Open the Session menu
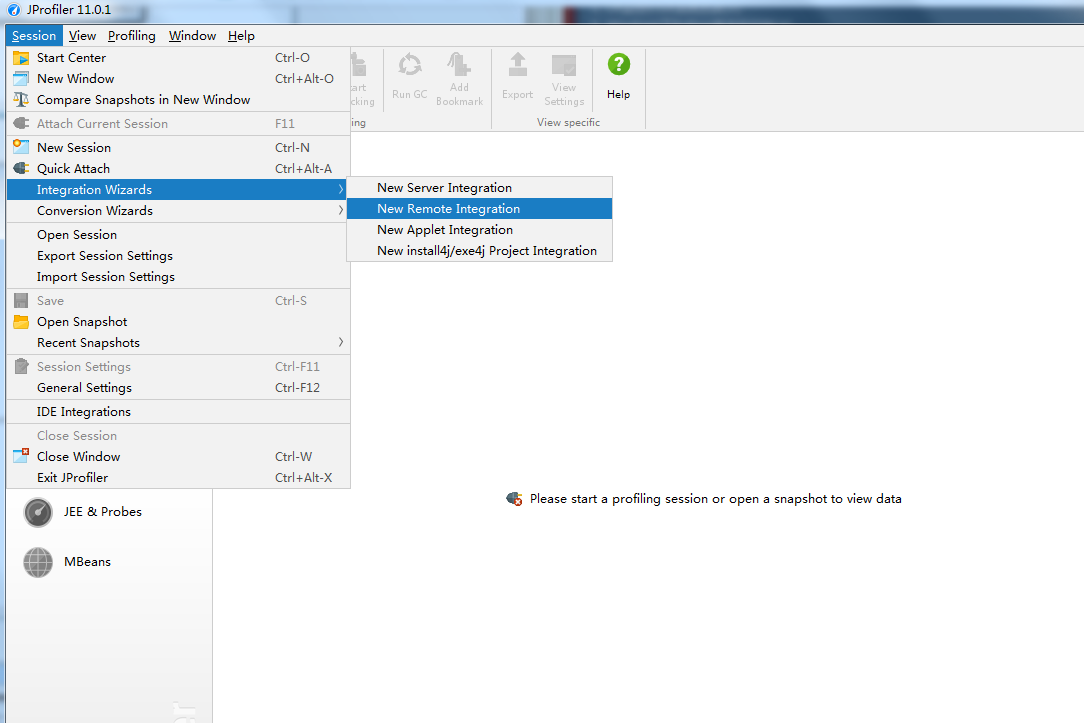The height and width of the screenshot is (723, 1084). pyautogui.click(x=34, y=36)
